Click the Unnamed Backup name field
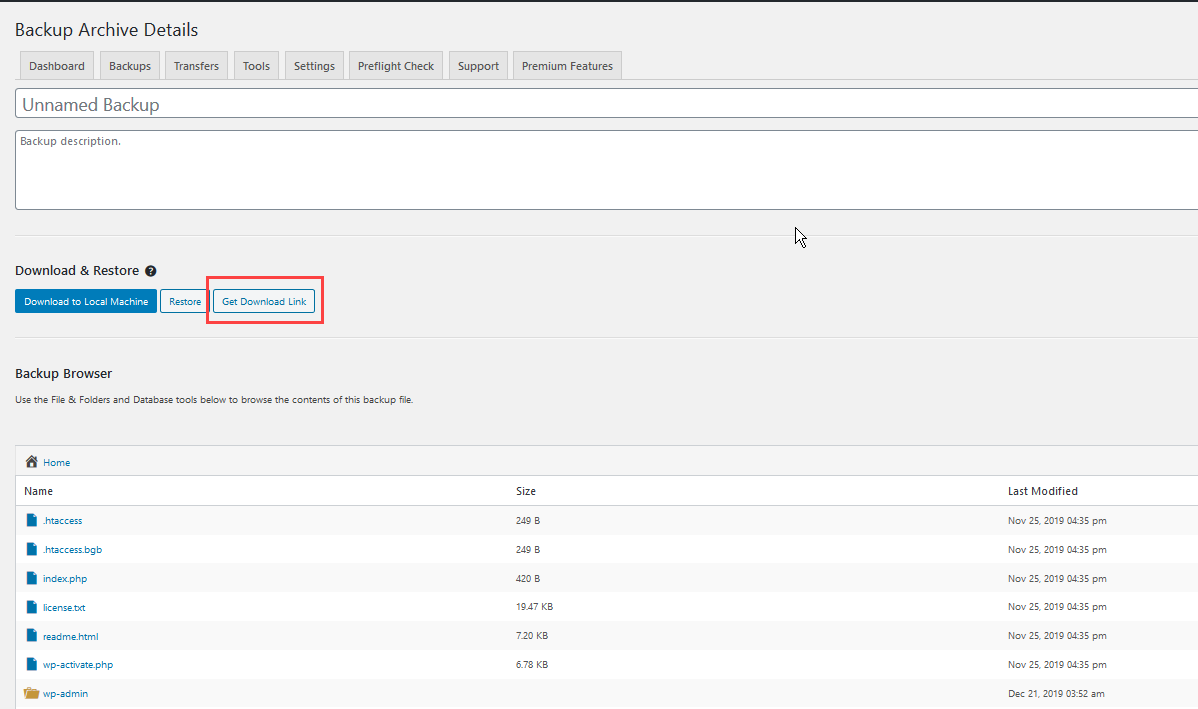Viewport: 1198px width, 709px height. pos(400,103)
